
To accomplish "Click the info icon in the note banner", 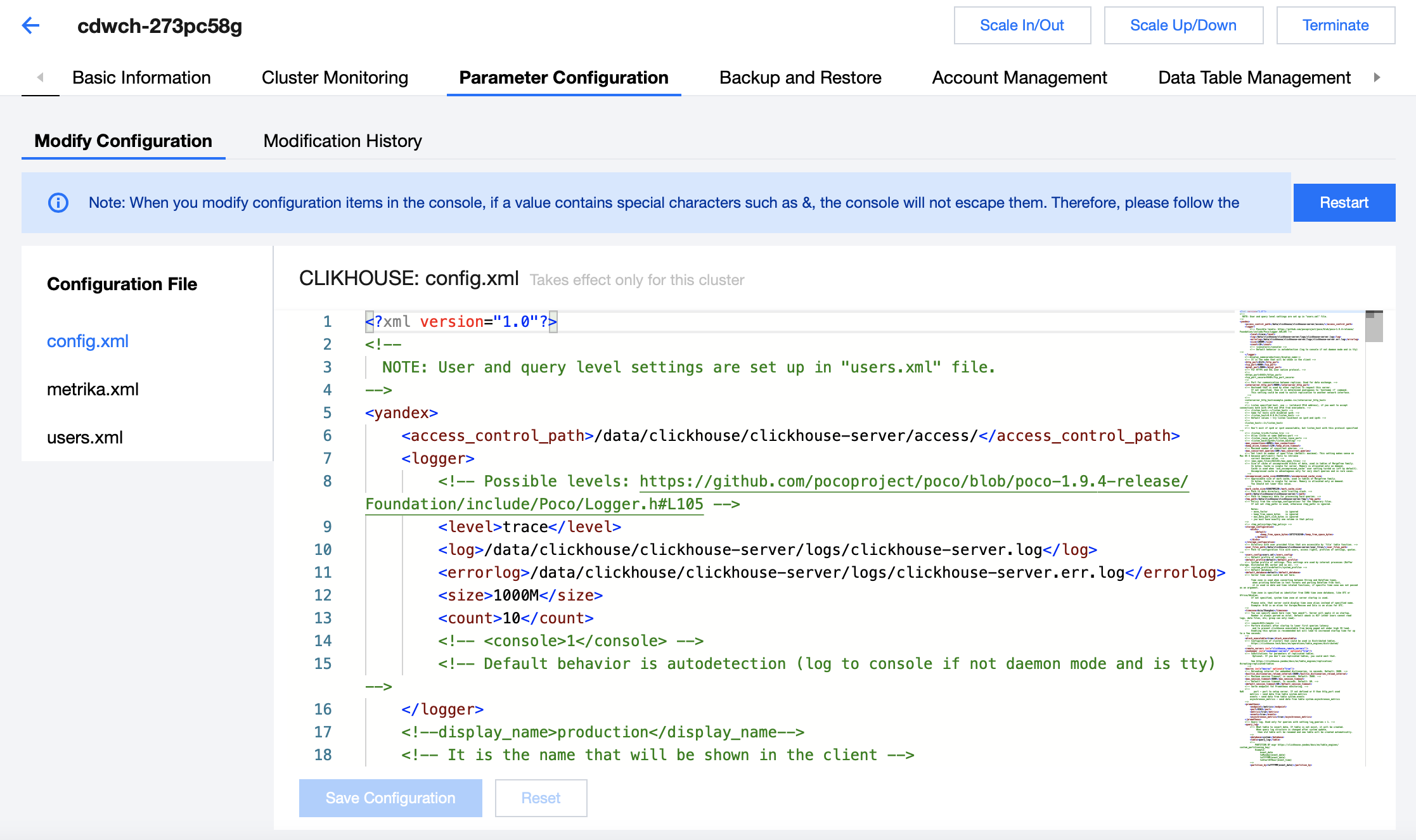I will tap(58, 203).
